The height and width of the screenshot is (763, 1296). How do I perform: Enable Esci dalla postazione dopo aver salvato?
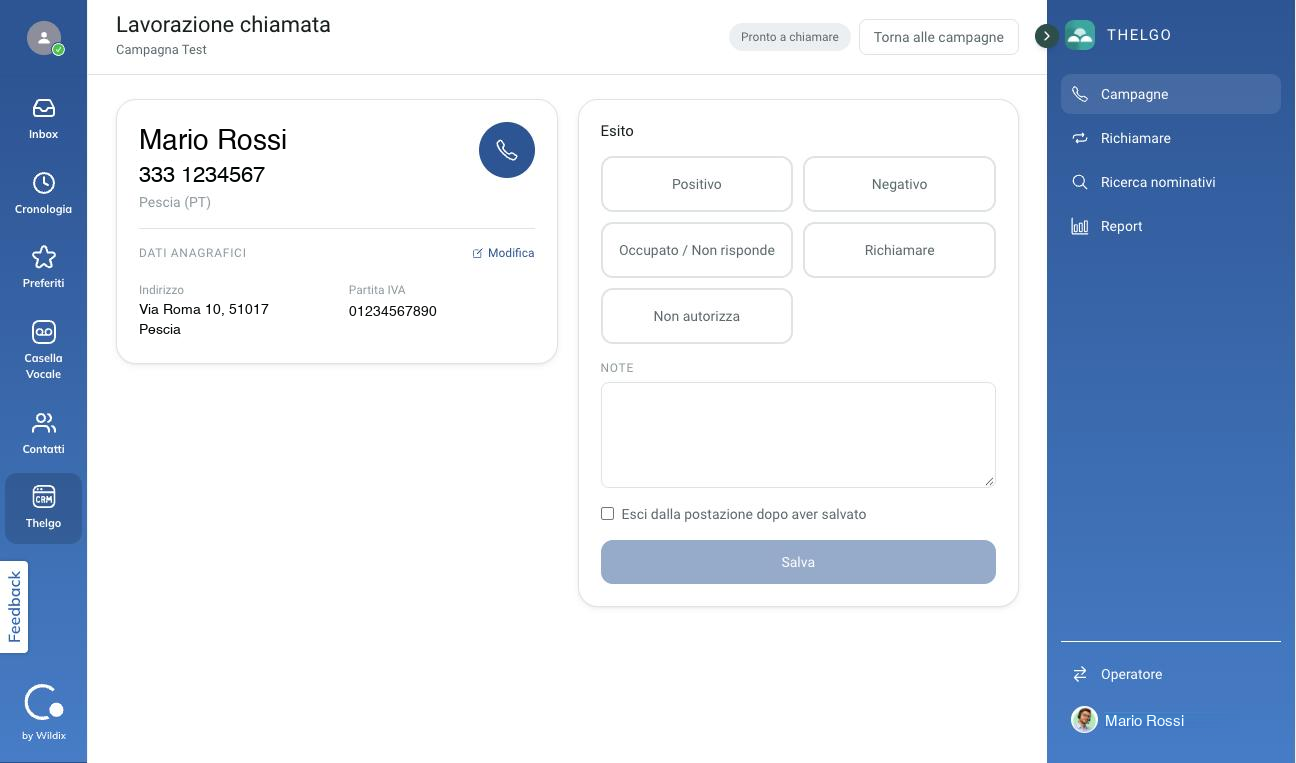pyautogui.click(x=607, y=514)
